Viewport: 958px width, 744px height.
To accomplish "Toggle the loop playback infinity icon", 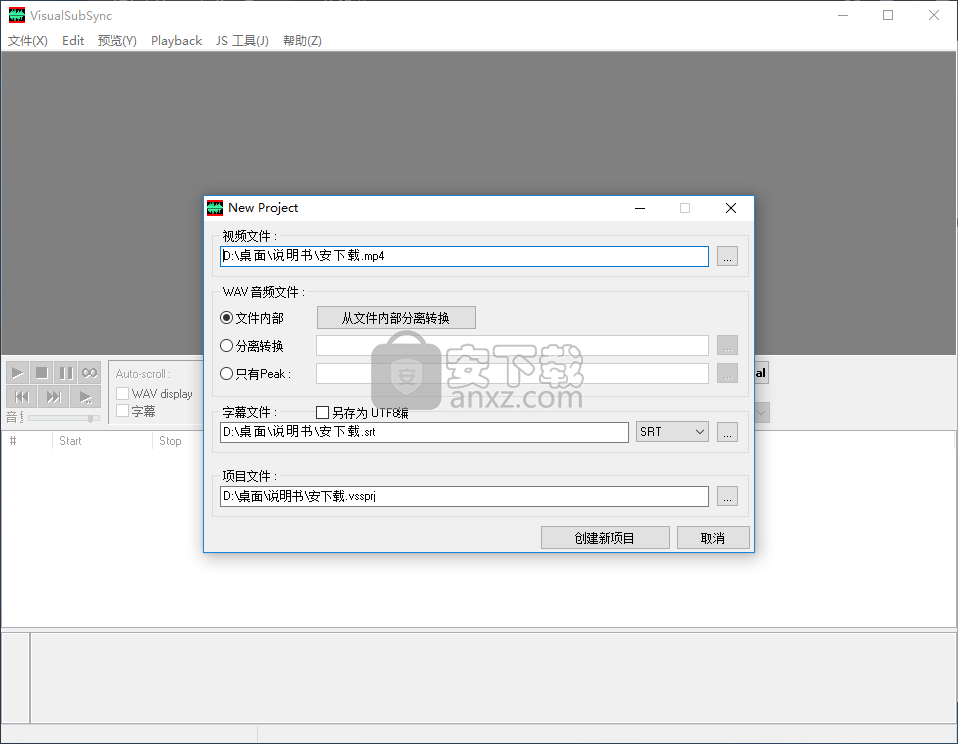I will 89,373.
